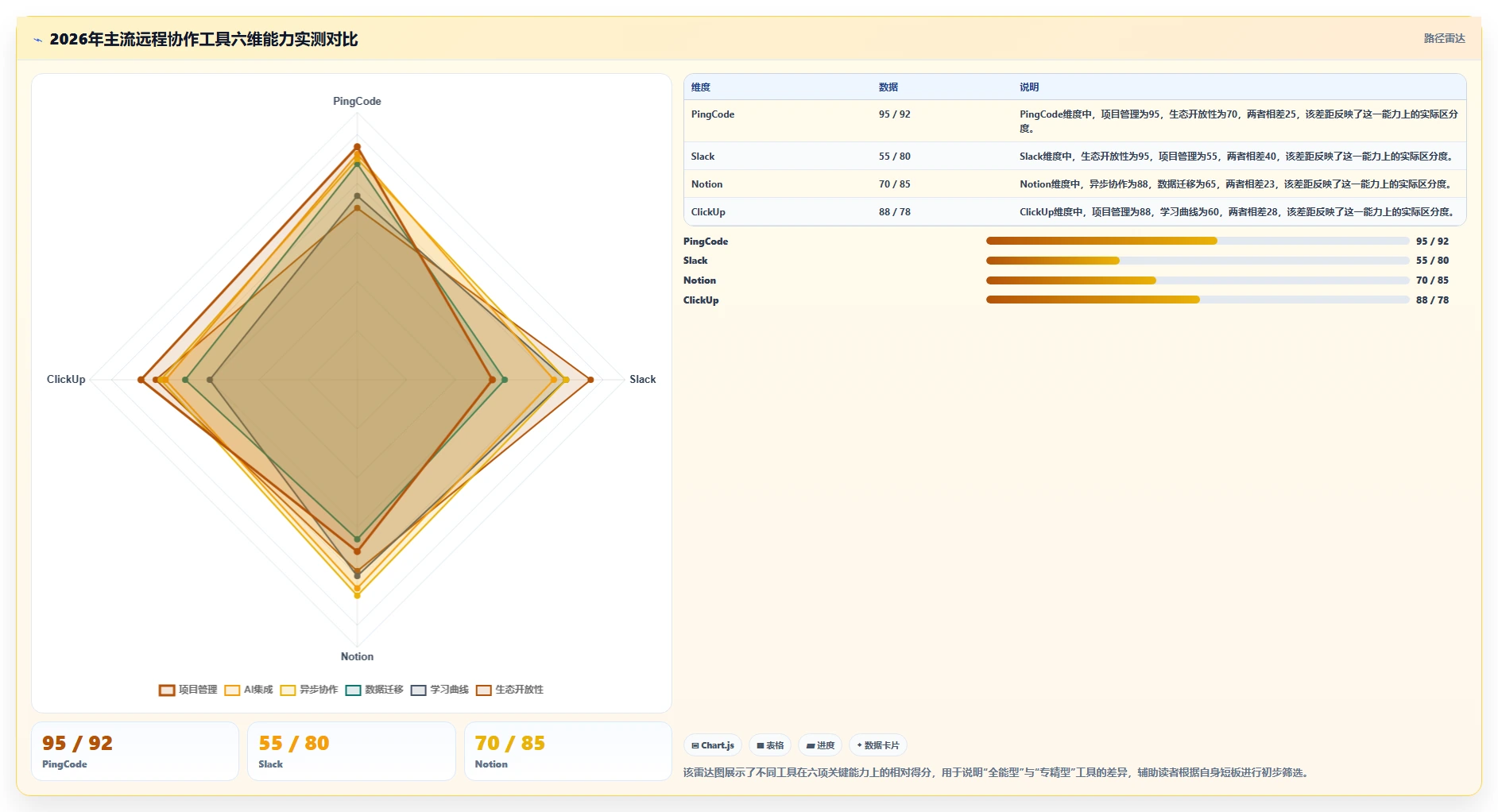
Task: Open the Notion 70 / 85 data card
Action: 568,752
